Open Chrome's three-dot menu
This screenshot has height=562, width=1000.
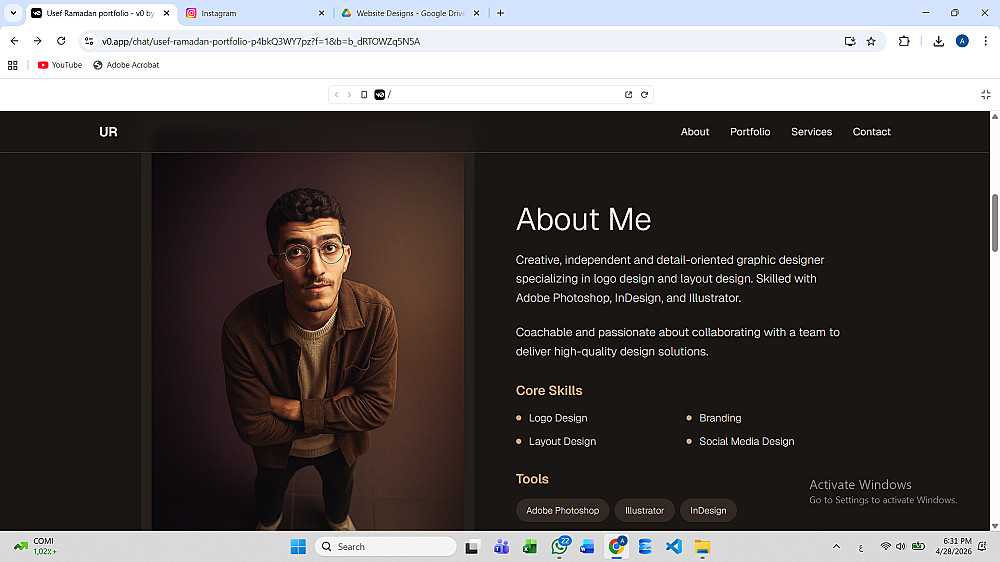tap(985, 41)
